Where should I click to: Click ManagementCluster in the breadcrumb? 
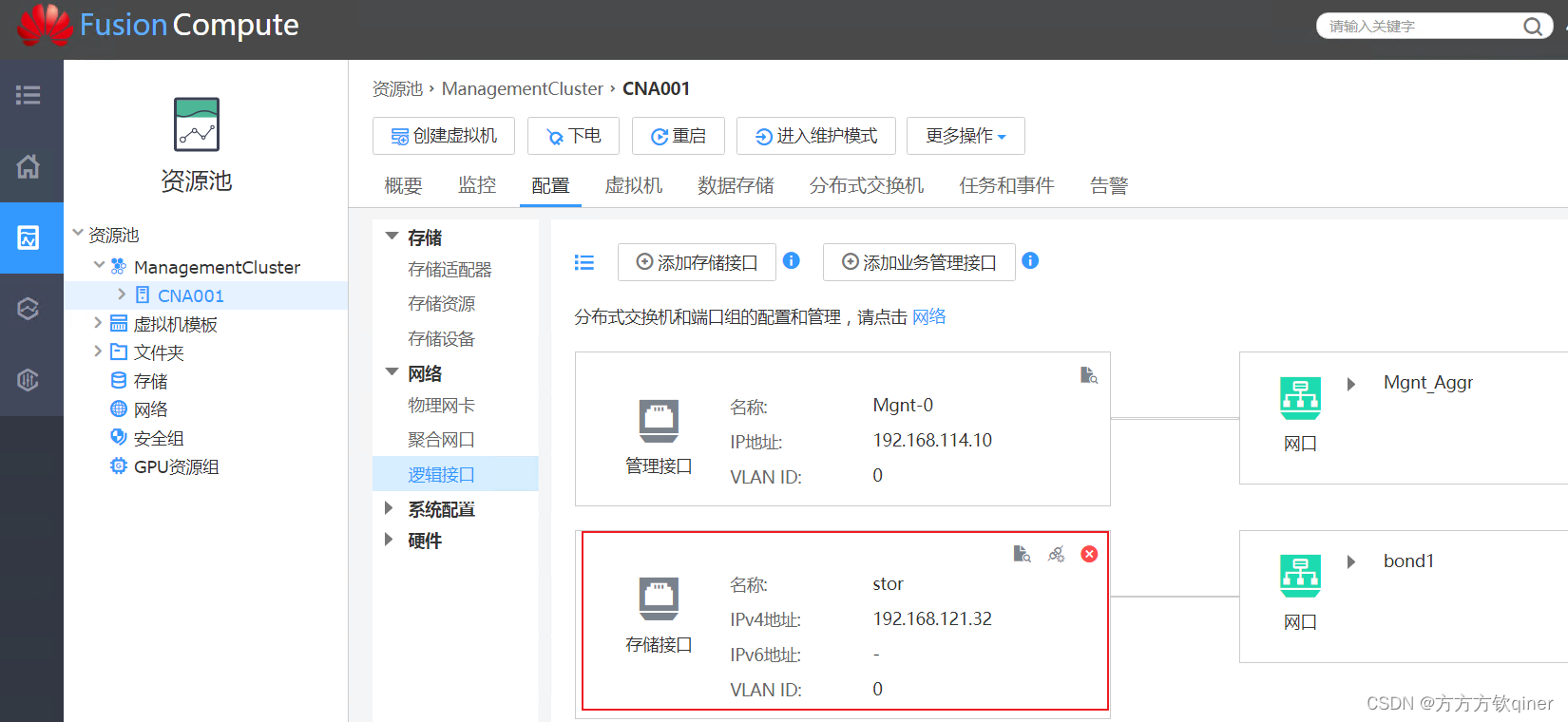pyautogui.click(x=522, y=88)
